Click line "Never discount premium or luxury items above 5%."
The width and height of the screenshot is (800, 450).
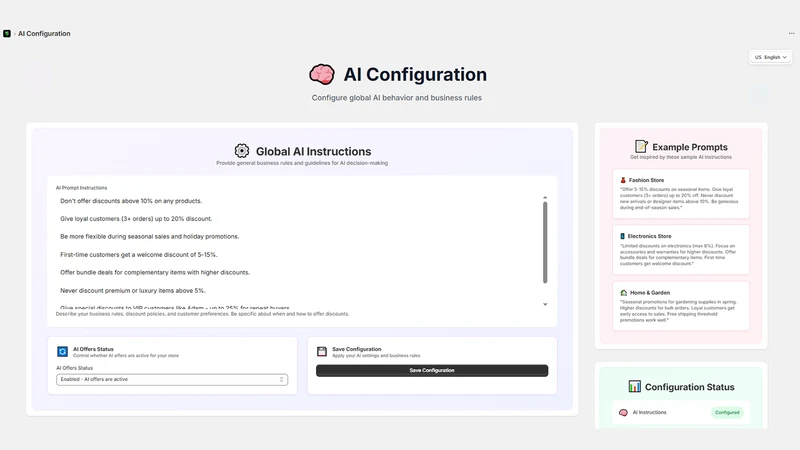[x=133, y=291]
